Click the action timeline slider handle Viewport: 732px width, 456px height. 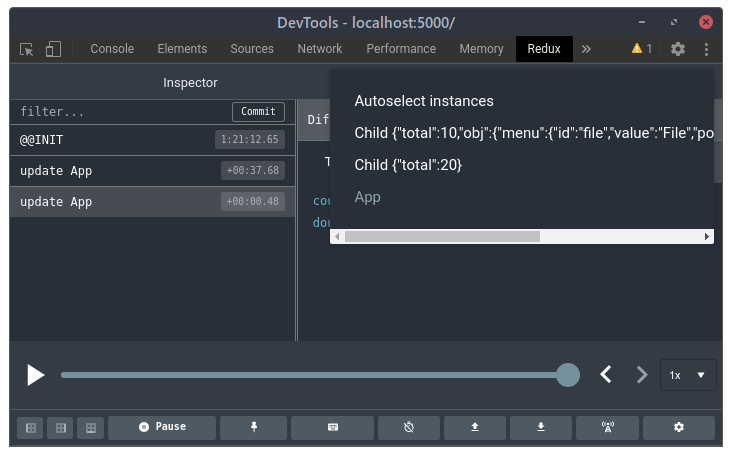click(x=568, y=375)
